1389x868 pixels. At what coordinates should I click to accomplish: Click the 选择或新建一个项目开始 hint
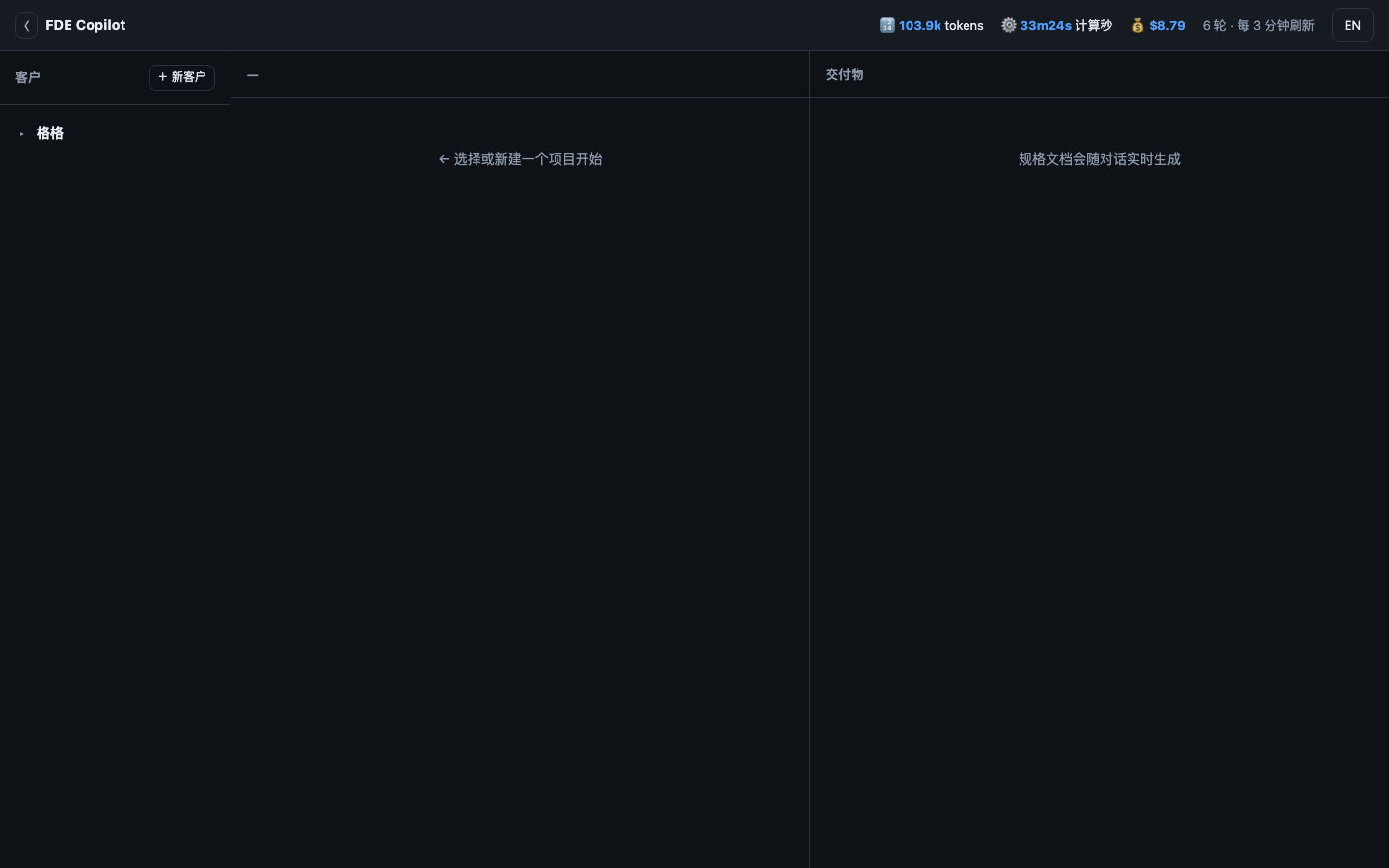(x=528, y=159)
